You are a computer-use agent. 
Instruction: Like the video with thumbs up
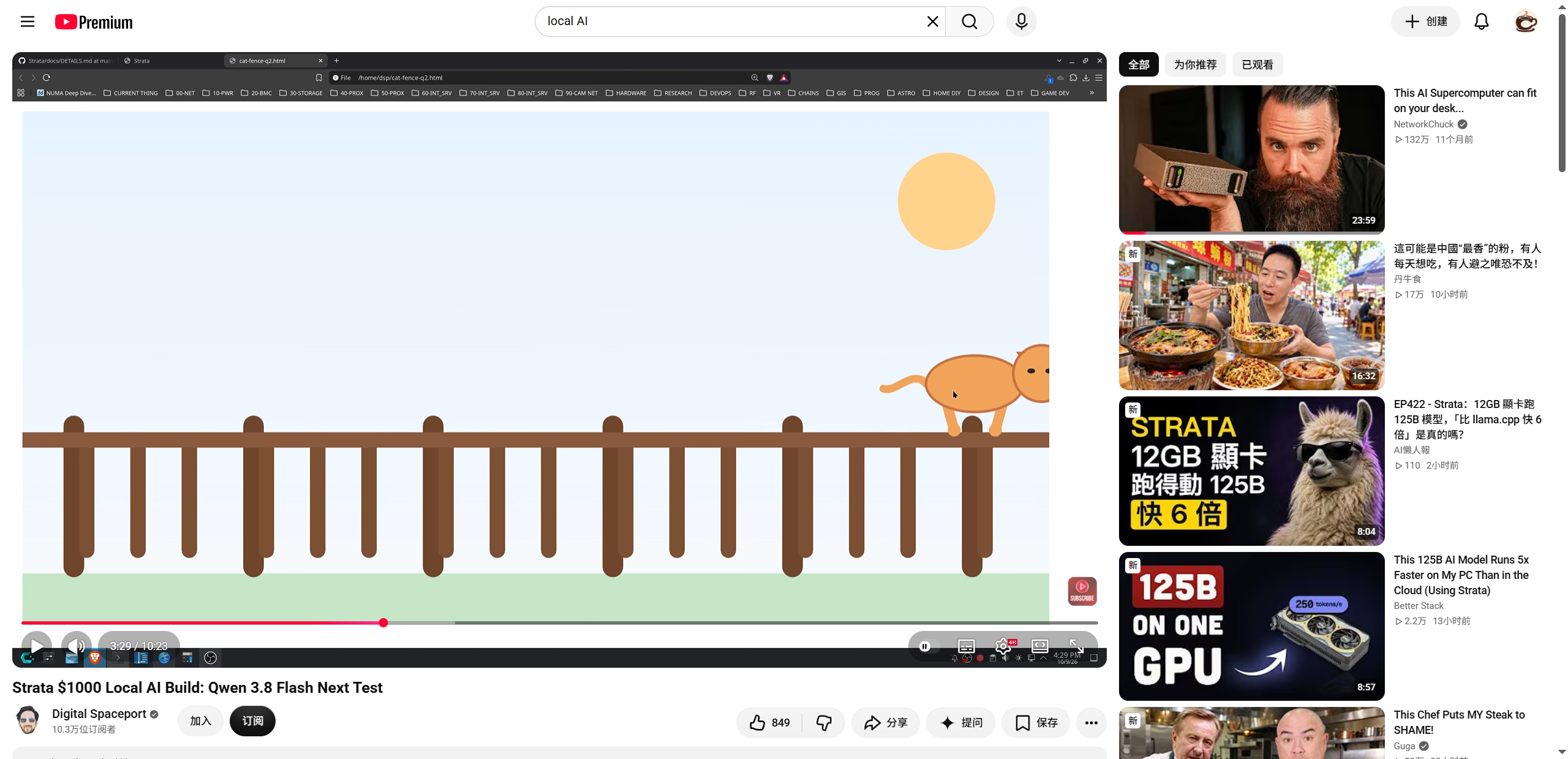770,723
